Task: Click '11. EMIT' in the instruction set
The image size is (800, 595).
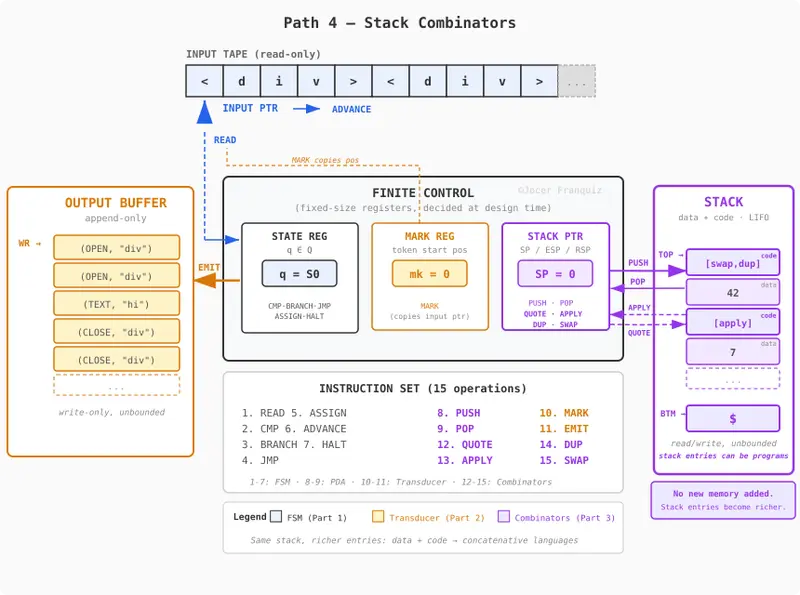Action: pyautogui.click(x=564, y=429)
